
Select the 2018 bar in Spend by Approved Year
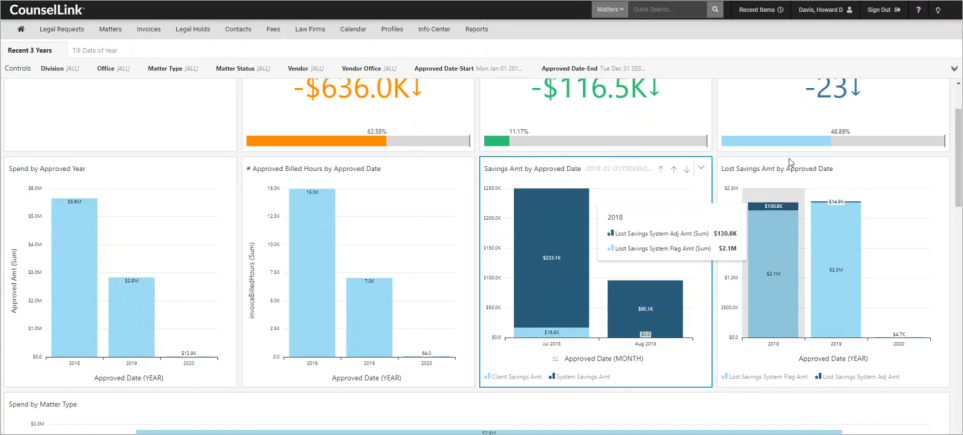click(x=74, y=277)
